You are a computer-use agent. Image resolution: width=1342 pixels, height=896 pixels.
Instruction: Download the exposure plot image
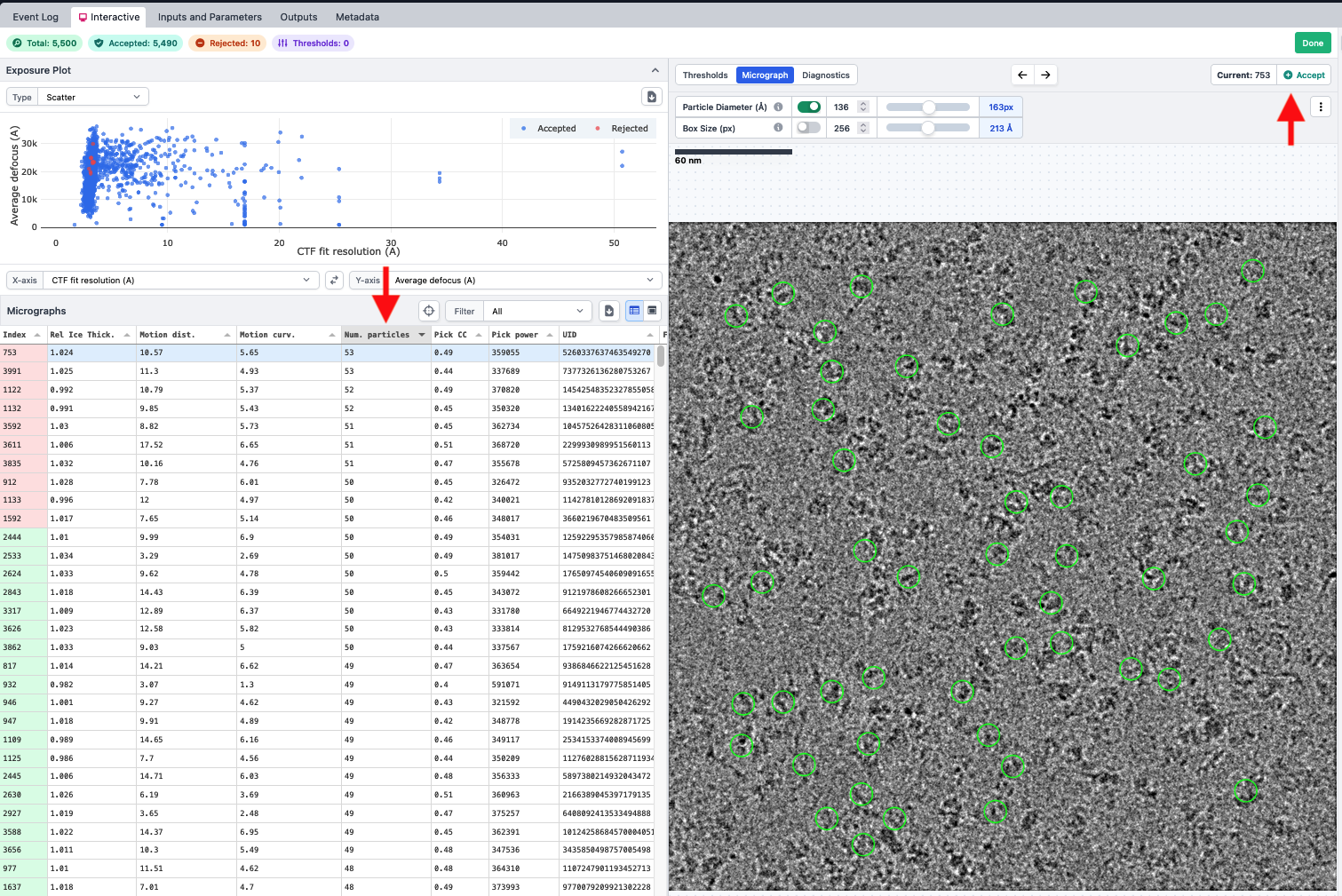coord(652,97)
